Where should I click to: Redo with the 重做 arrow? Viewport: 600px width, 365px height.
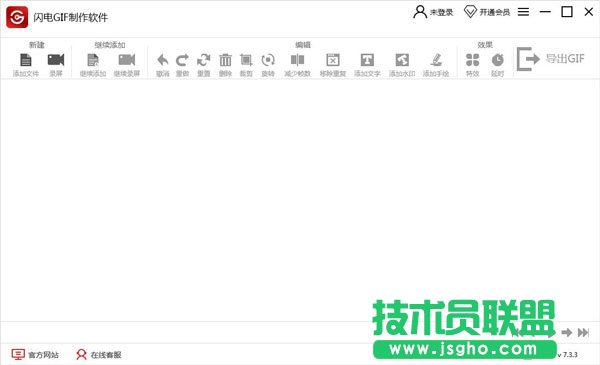pos(182,60)
